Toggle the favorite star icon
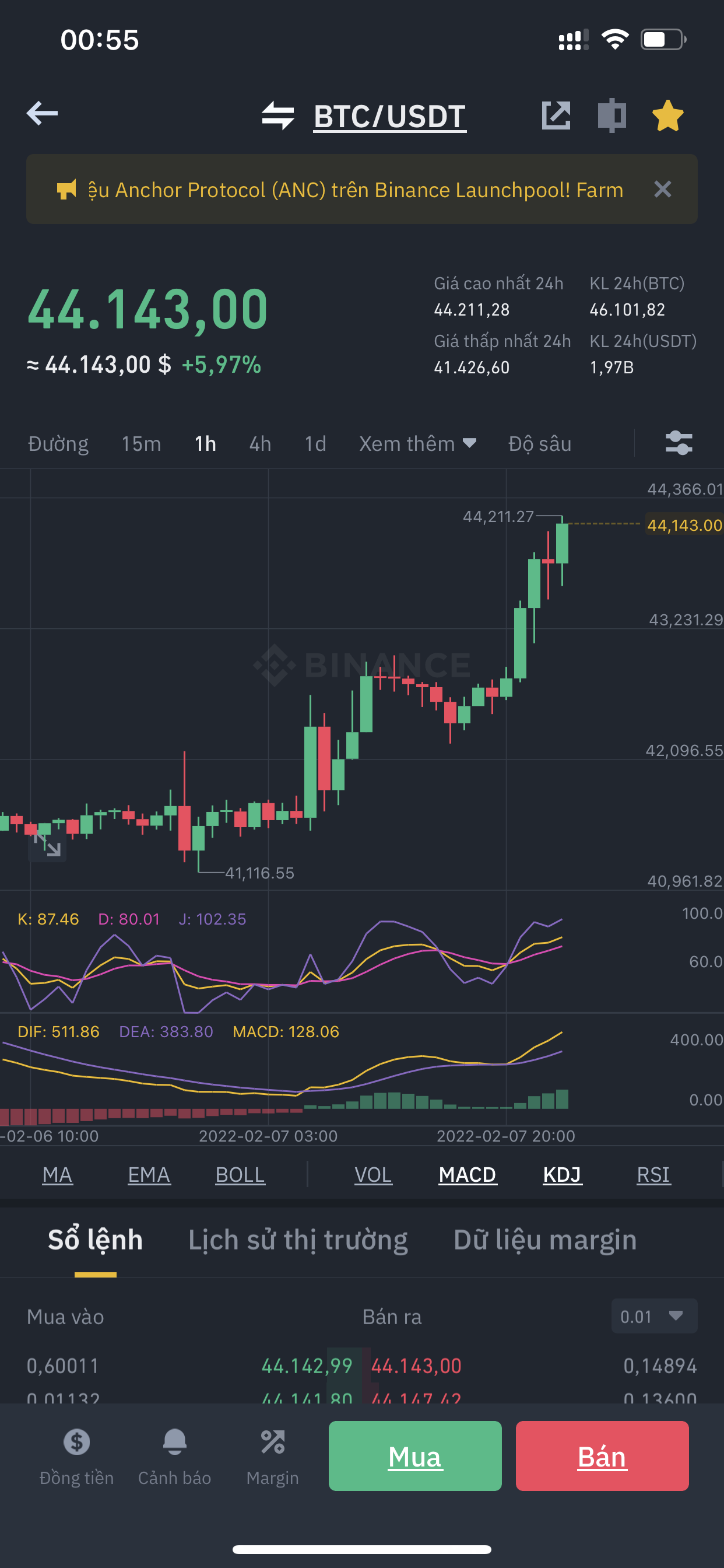 667,115
